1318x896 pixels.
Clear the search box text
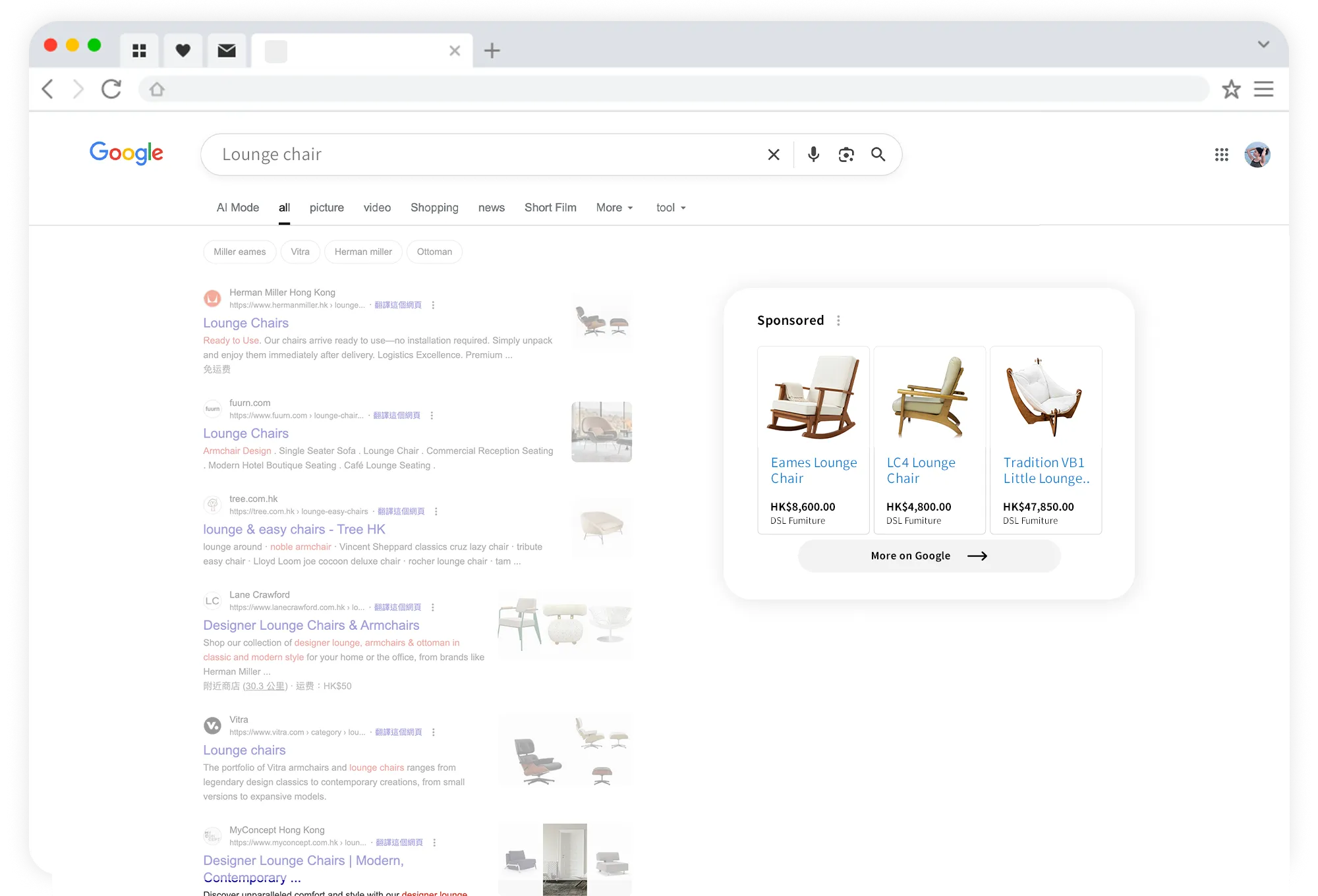click(x=774, y=154)
